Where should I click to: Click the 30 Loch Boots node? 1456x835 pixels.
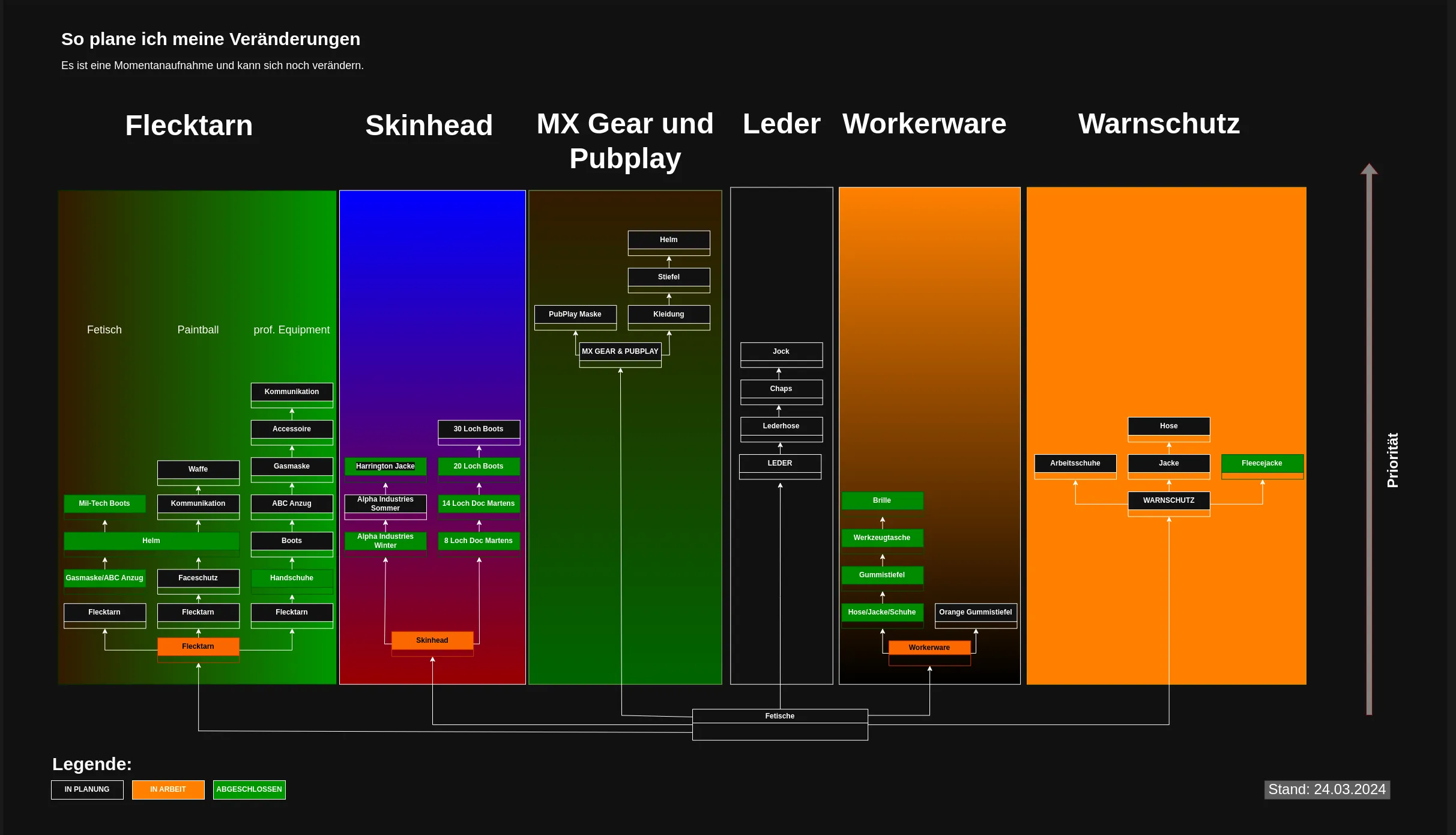479,429
